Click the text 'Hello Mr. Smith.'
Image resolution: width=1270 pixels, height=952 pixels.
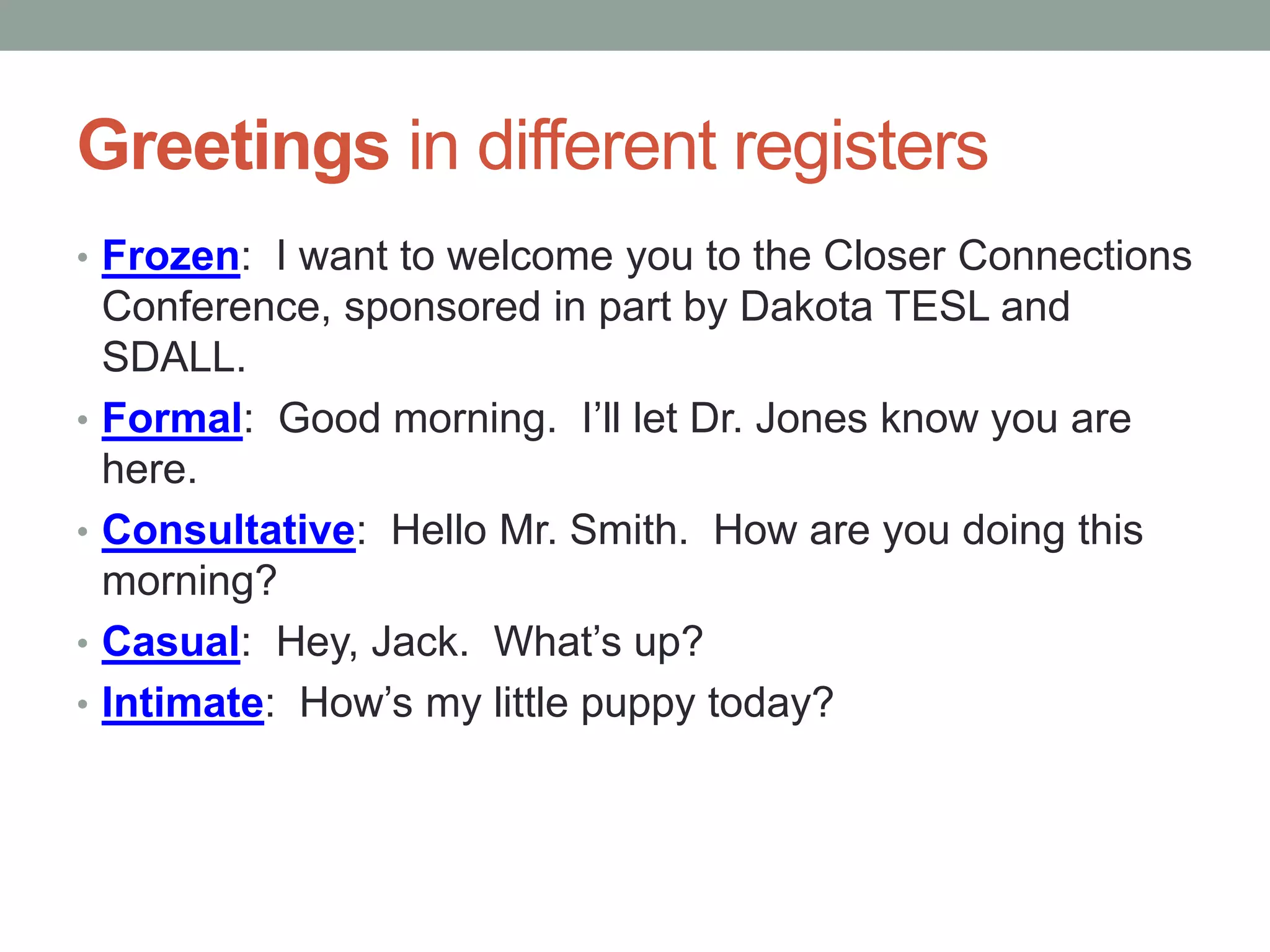coord(539,531)
